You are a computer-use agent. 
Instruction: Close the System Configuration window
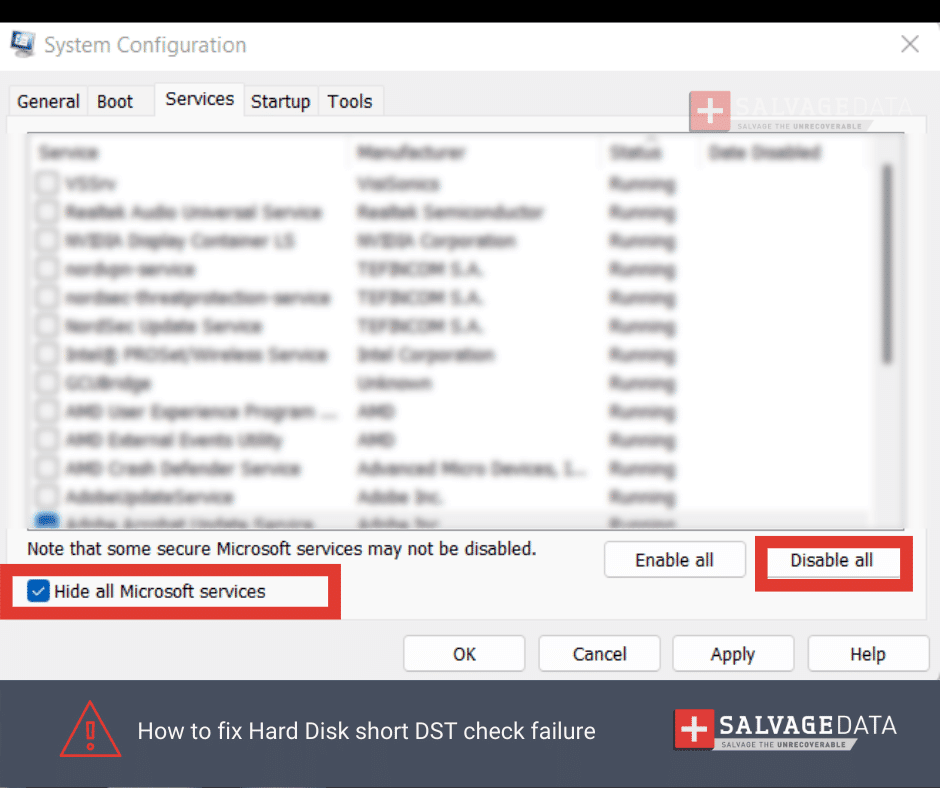[909, 44]
